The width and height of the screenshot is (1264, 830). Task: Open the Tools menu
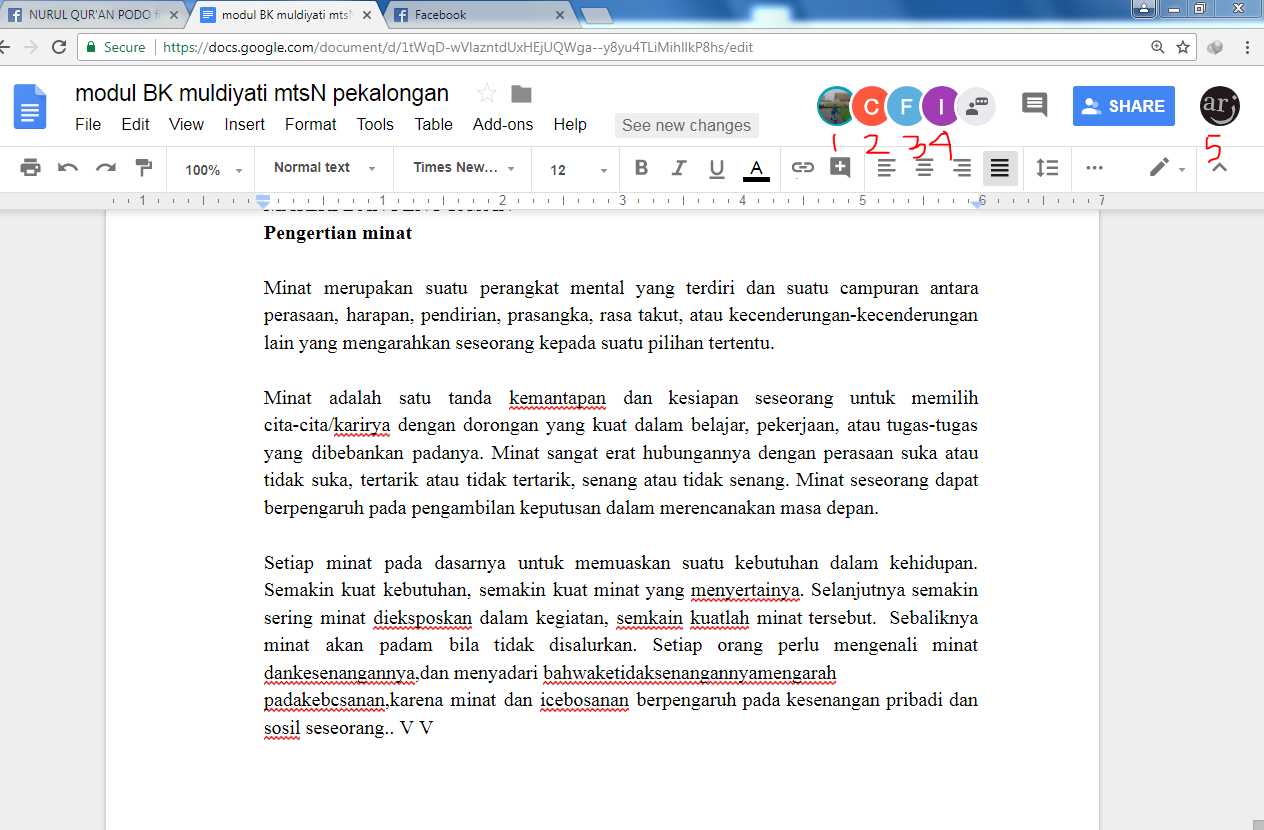point(375,125)
